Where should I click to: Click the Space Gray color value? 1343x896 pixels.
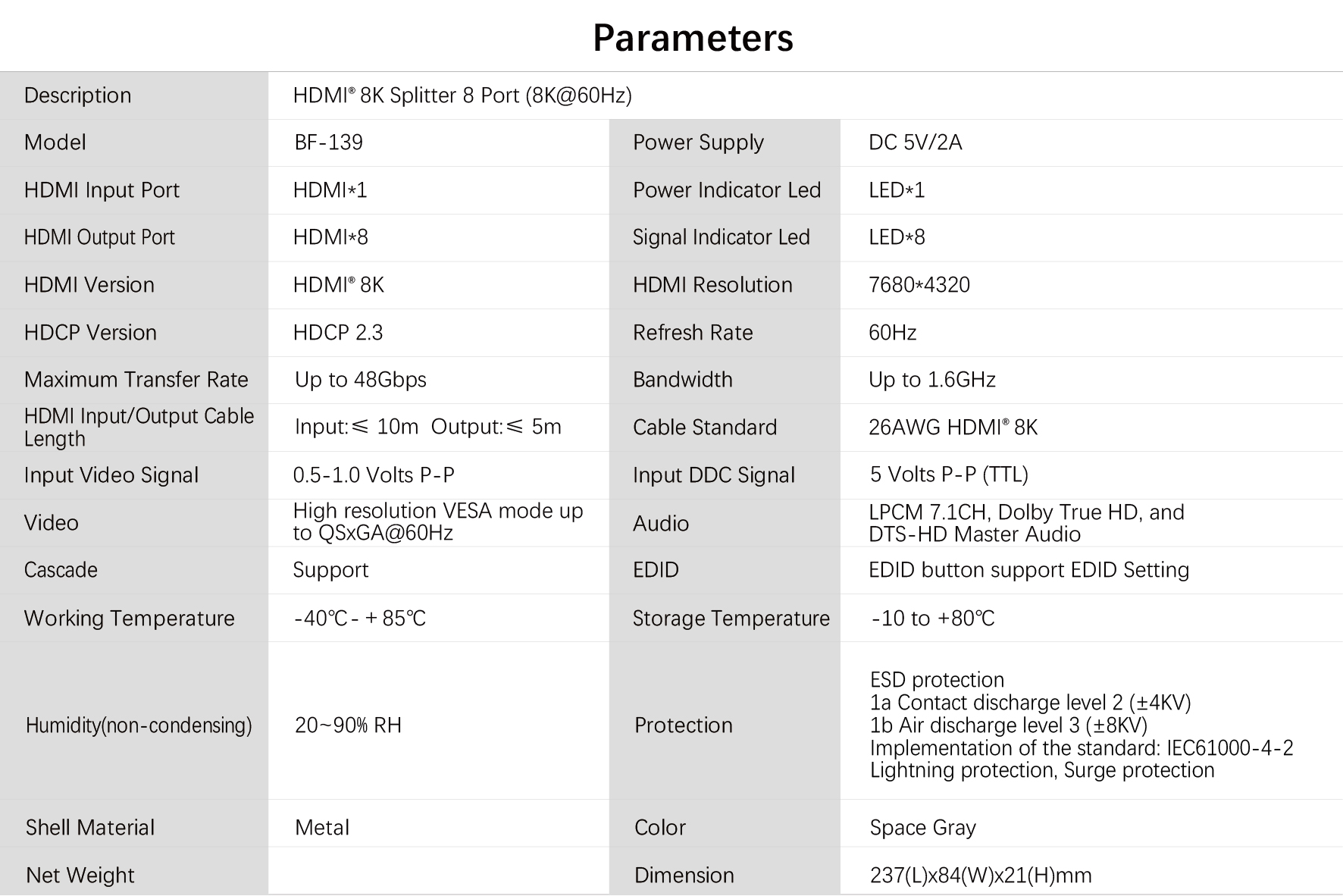tap(922, 828)
